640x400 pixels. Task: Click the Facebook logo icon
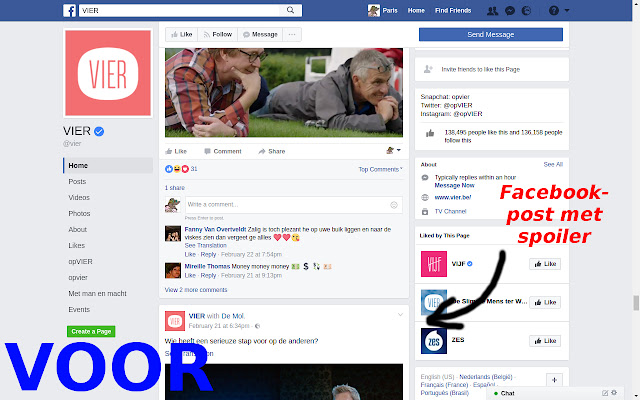(x=69, y=11)
